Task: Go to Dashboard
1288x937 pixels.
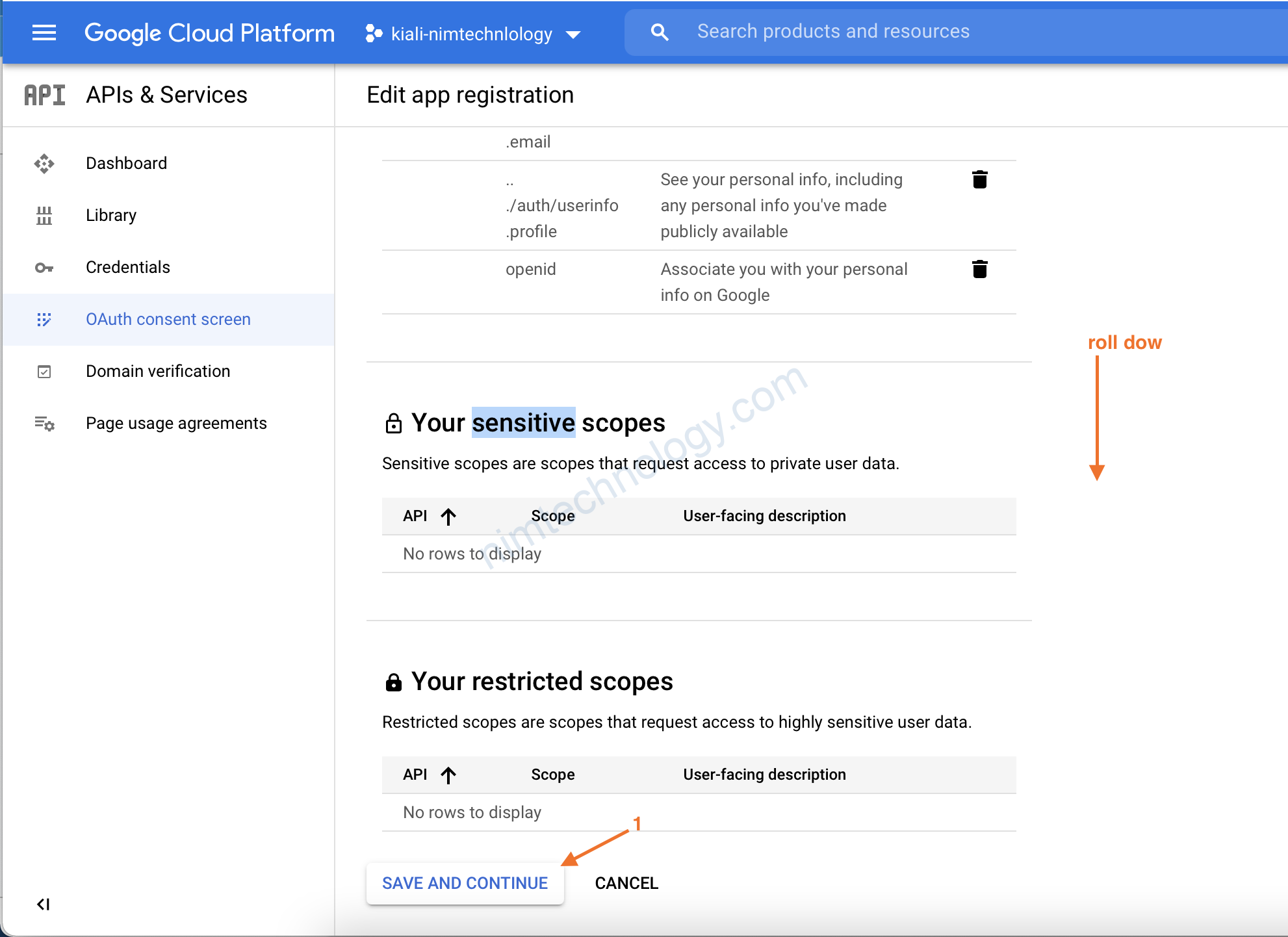Action: (126, 163)
